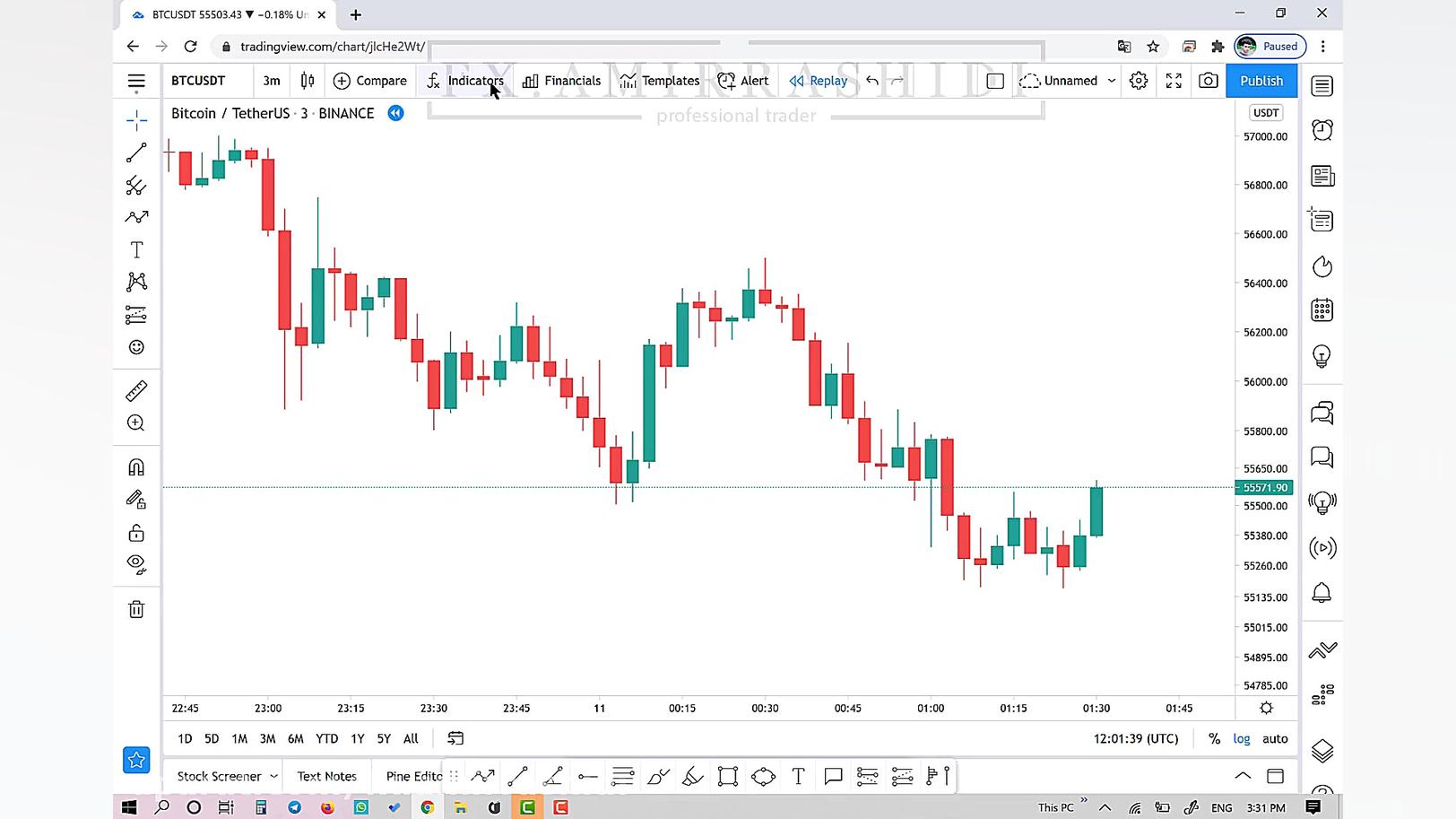The image size is (1456, 819).
Task: Start bar Replay mode
Action: pyautogui.click(x=818, y=81)
